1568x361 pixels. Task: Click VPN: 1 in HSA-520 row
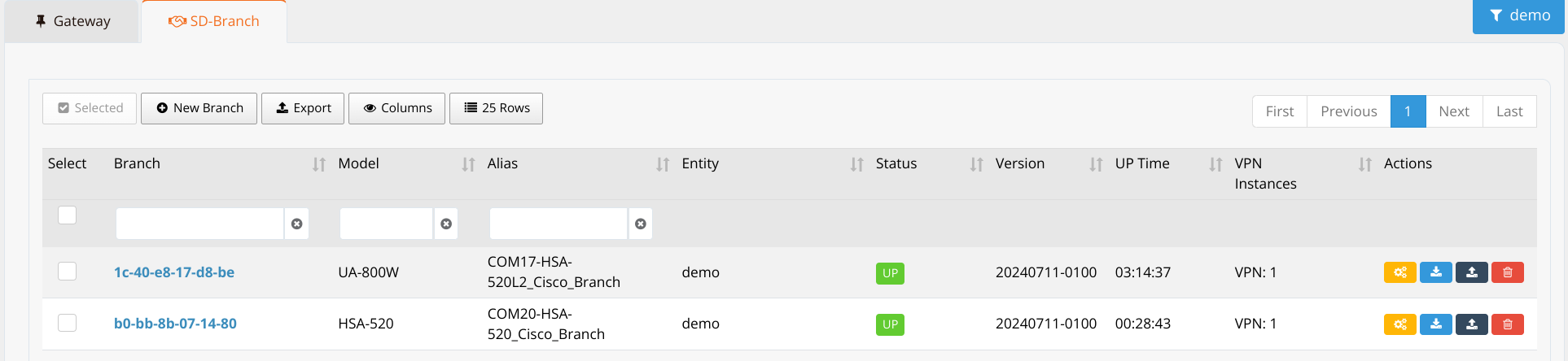(x=1255, y=324)
